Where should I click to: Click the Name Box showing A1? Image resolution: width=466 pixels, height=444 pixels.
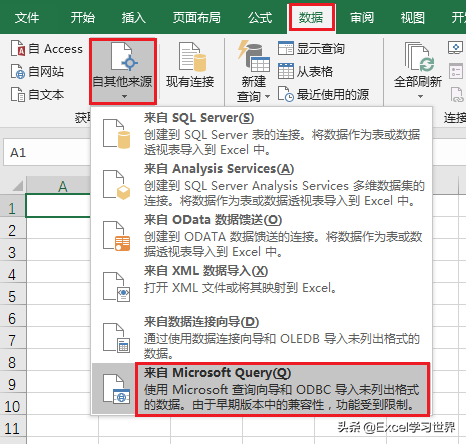tap(47, 152)
